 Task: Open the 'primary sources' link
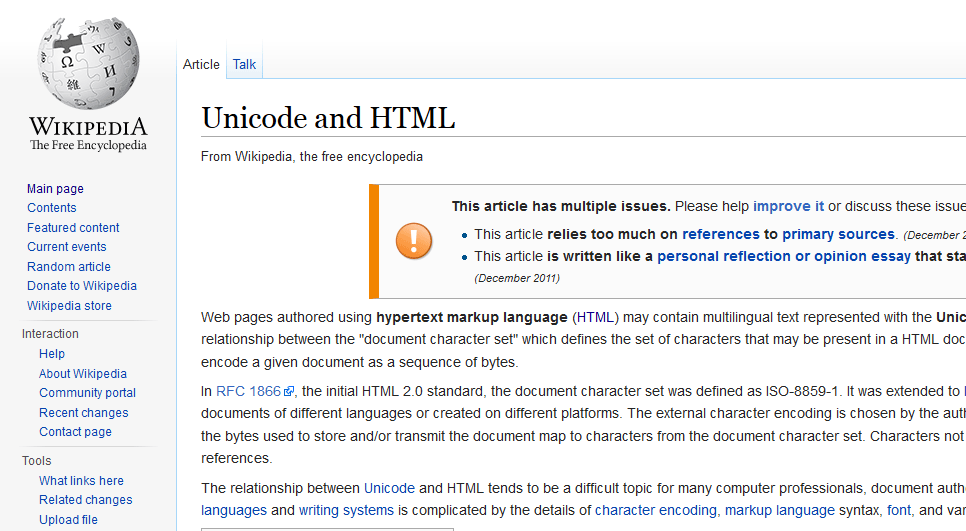click(x=838, y=234)
